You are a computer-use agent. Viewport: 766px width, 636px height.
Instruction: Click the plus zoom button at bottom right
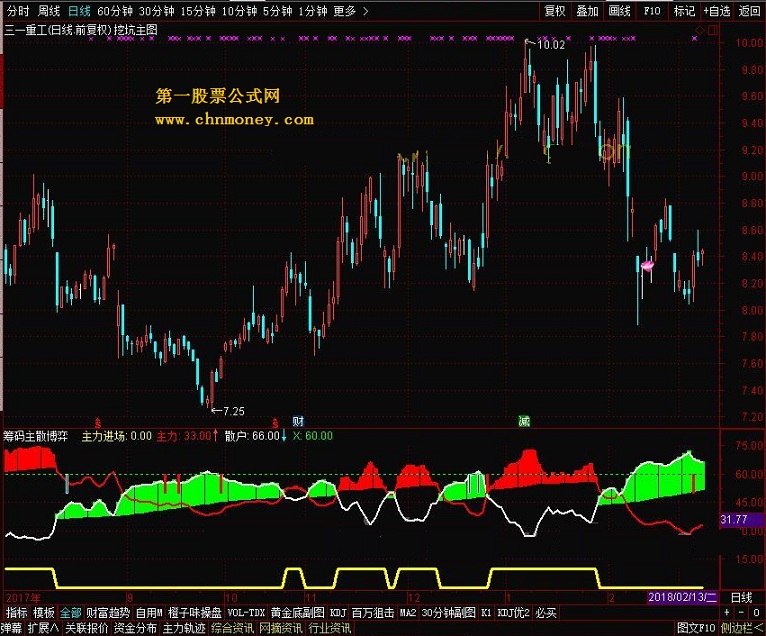(x=727, y=613)
